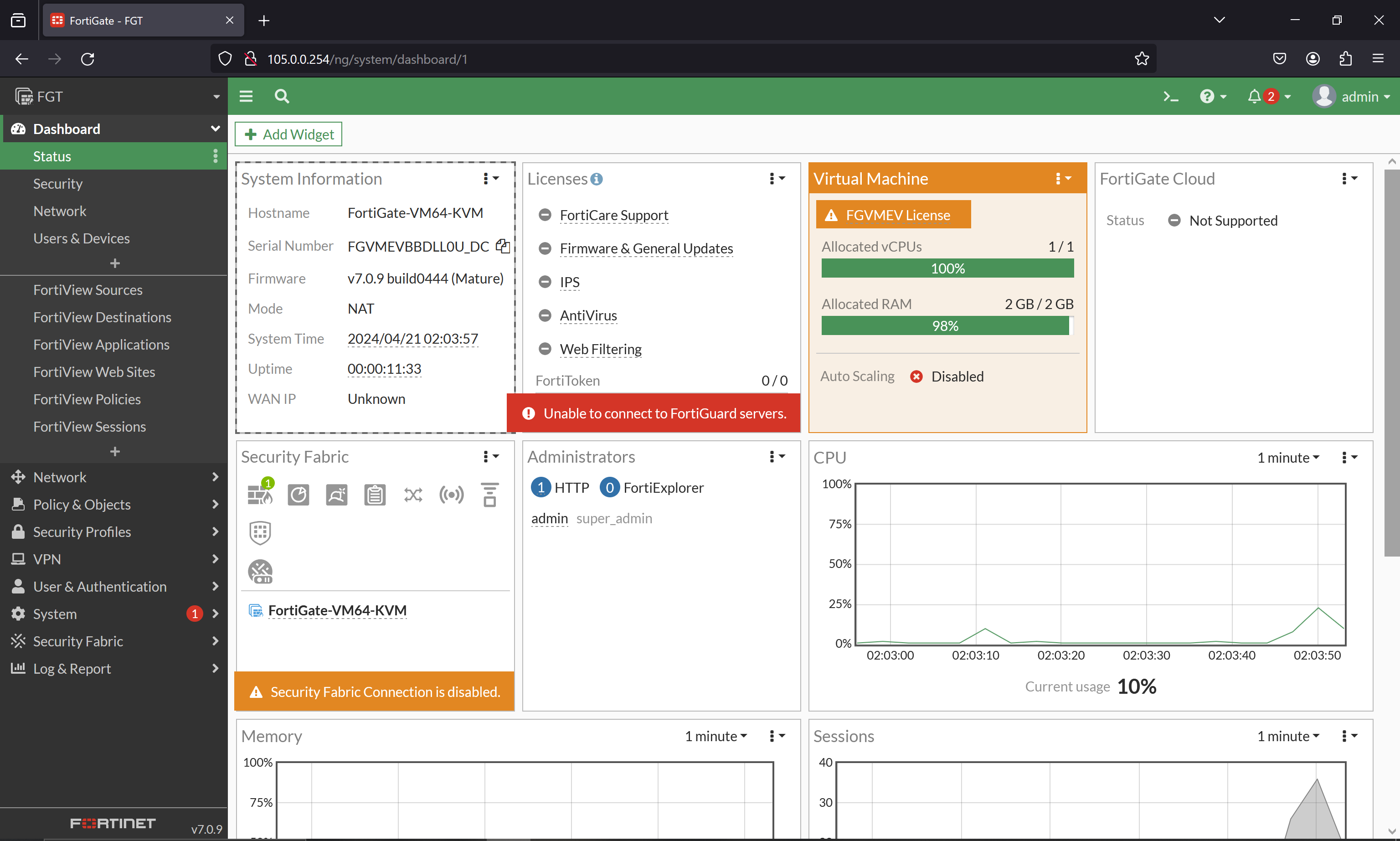Screen dimensions: 1400x841
Task: Switch to the Status dashboard entry
Action: (52, 156)
